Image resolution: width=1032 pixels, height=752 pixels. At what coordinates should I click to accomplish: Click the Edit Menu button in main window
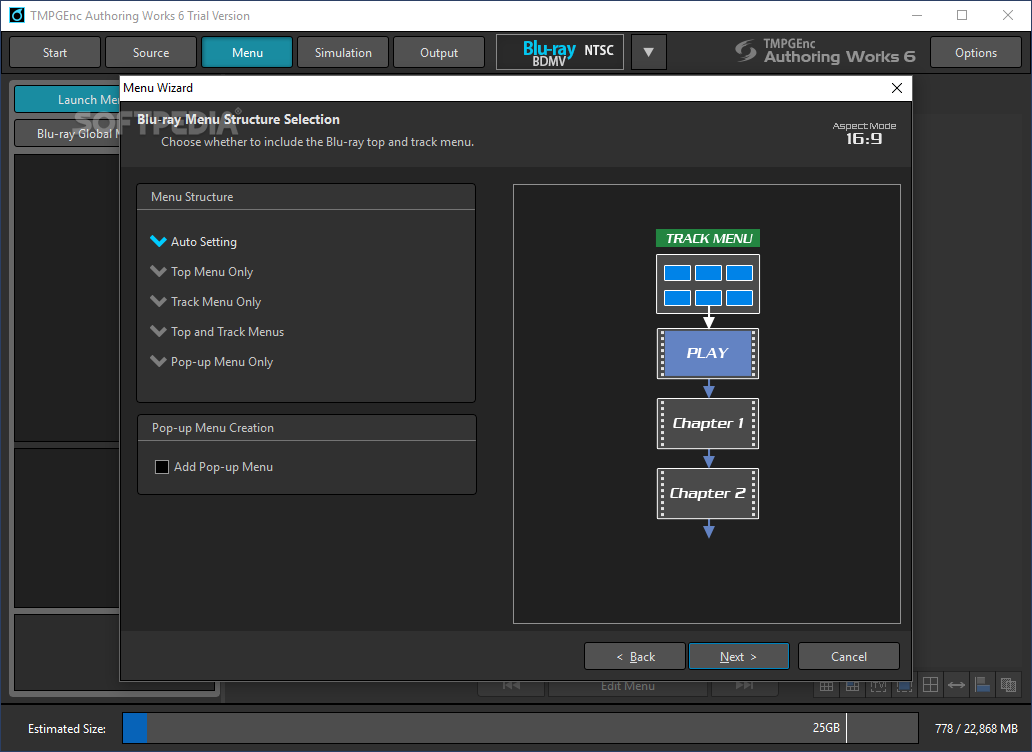pyautogui.click(x=627, y=686)
